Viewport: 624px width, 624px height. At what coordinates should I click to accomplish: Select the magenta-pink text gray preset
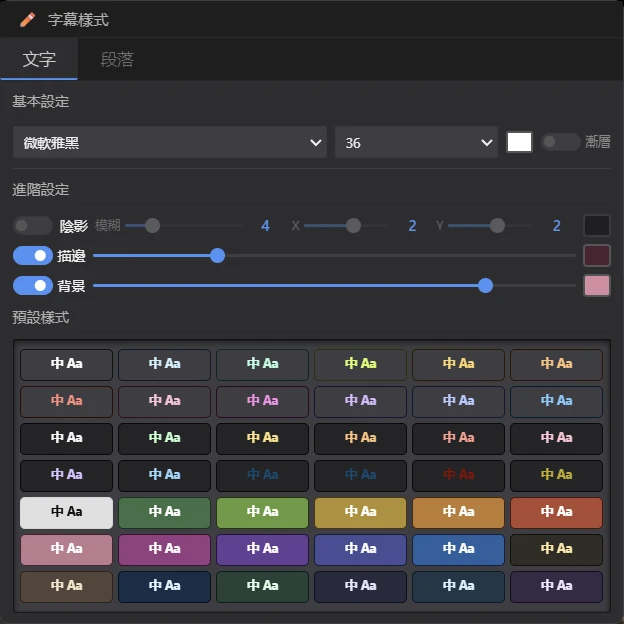tap(262, 401)
